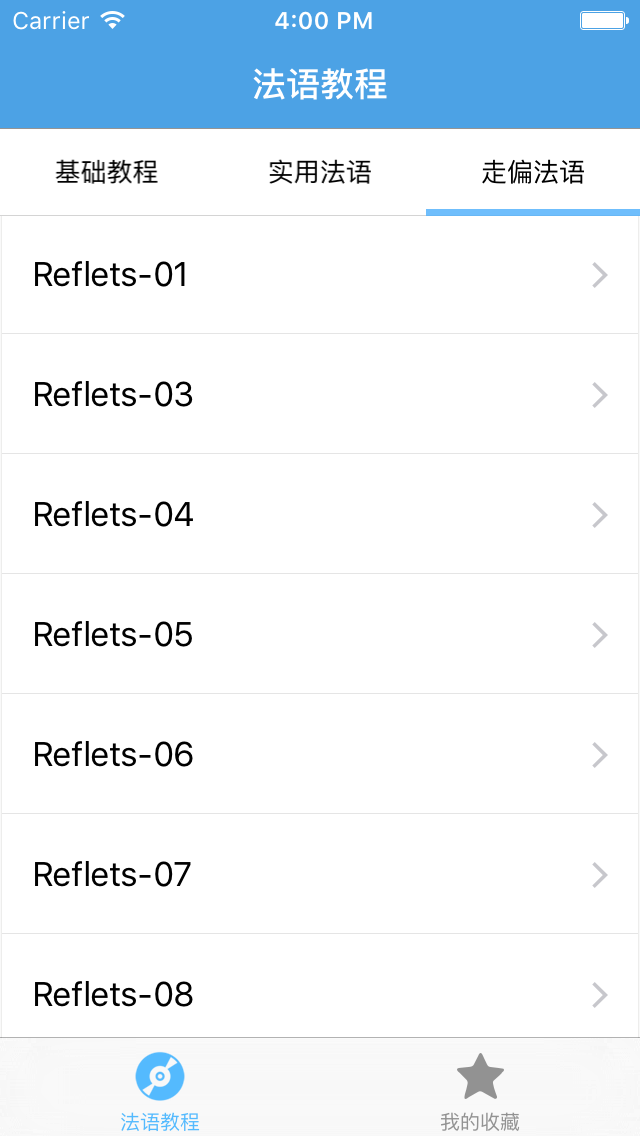Expand Reflets-03 using its chevron arrow
The height and width of the screenshot is (1136, 640).
pos(599,395)
